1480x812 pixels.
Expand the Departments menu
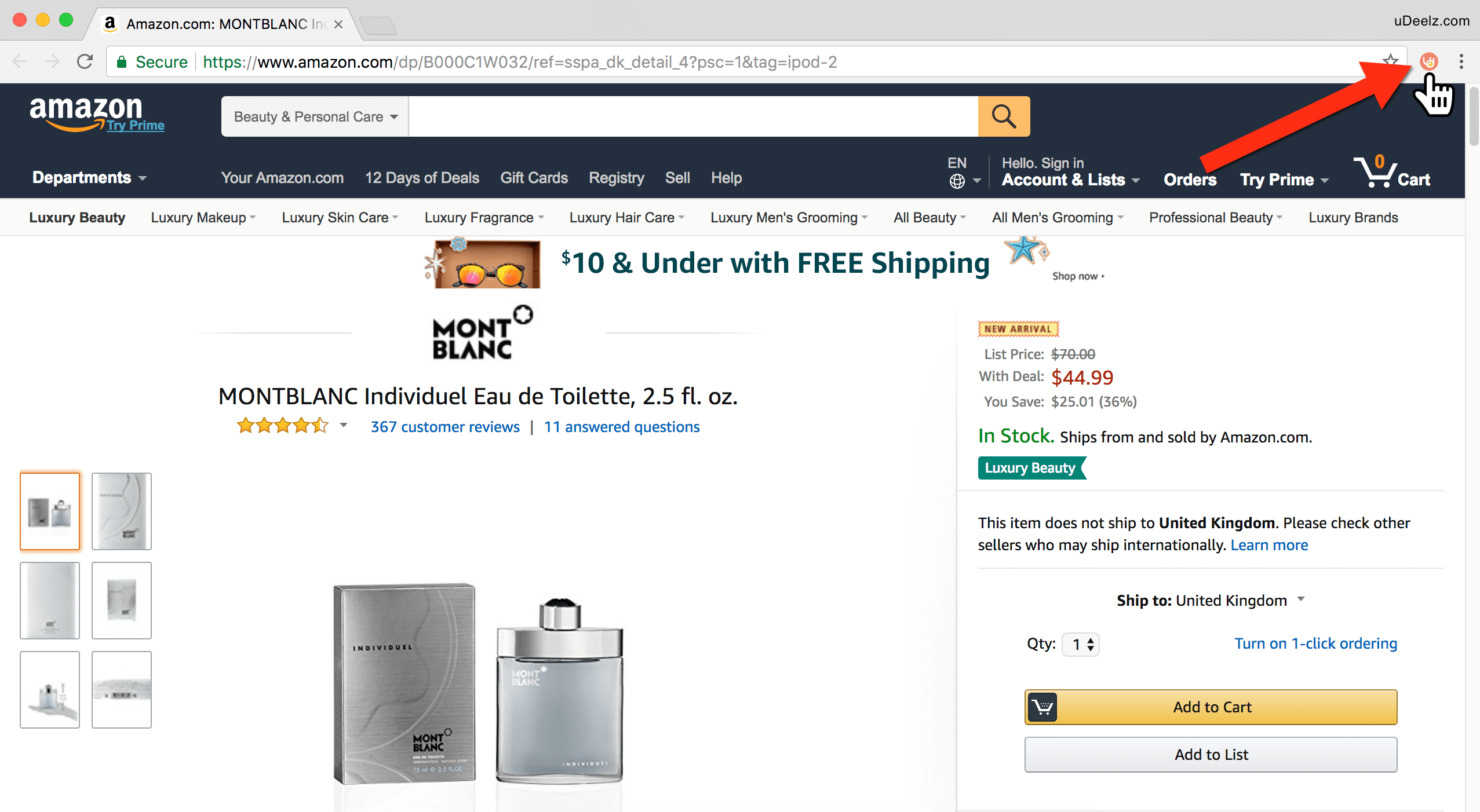tap(89, 178)
